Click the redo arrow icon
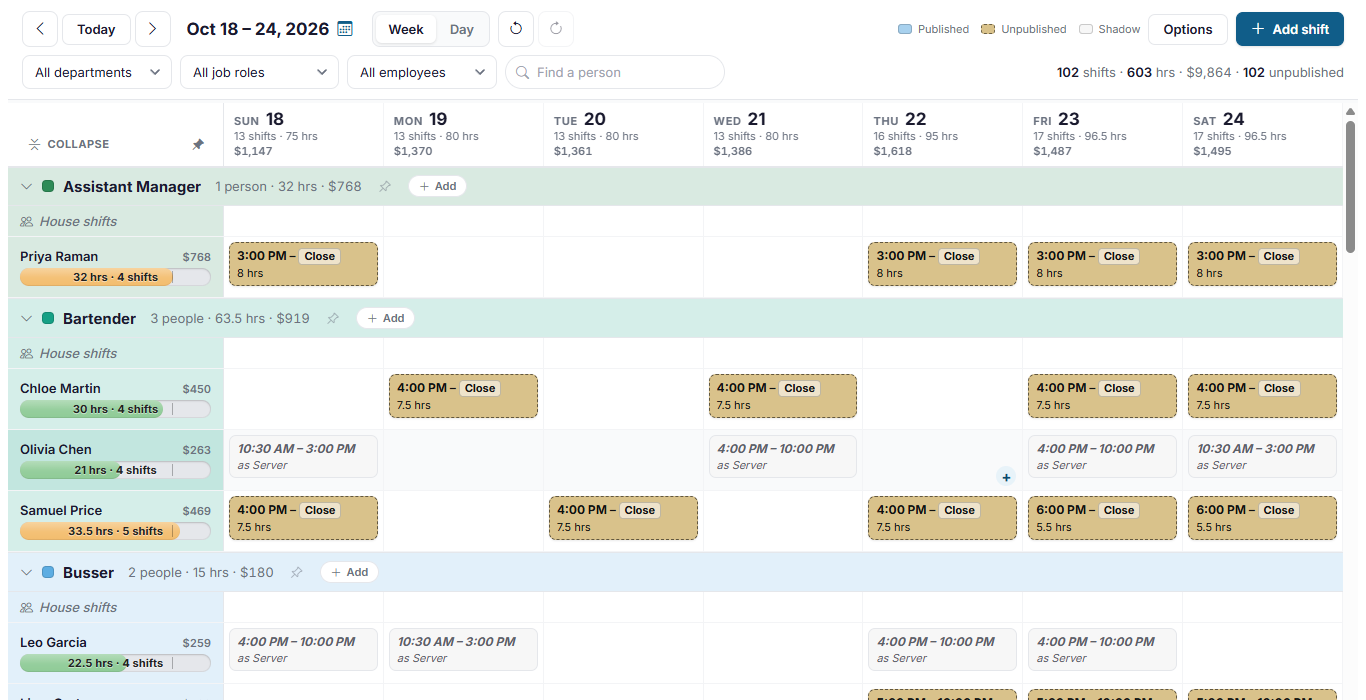Viewport: 1366px width, 700px height. 556,29
